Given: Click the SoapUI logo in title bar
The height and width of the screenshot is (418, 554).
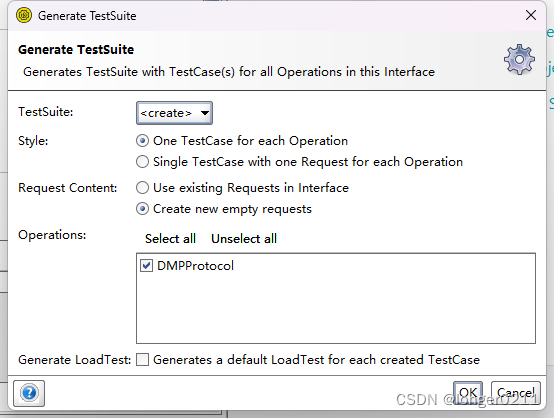Looking at the screenshot, I should point(24,16).
